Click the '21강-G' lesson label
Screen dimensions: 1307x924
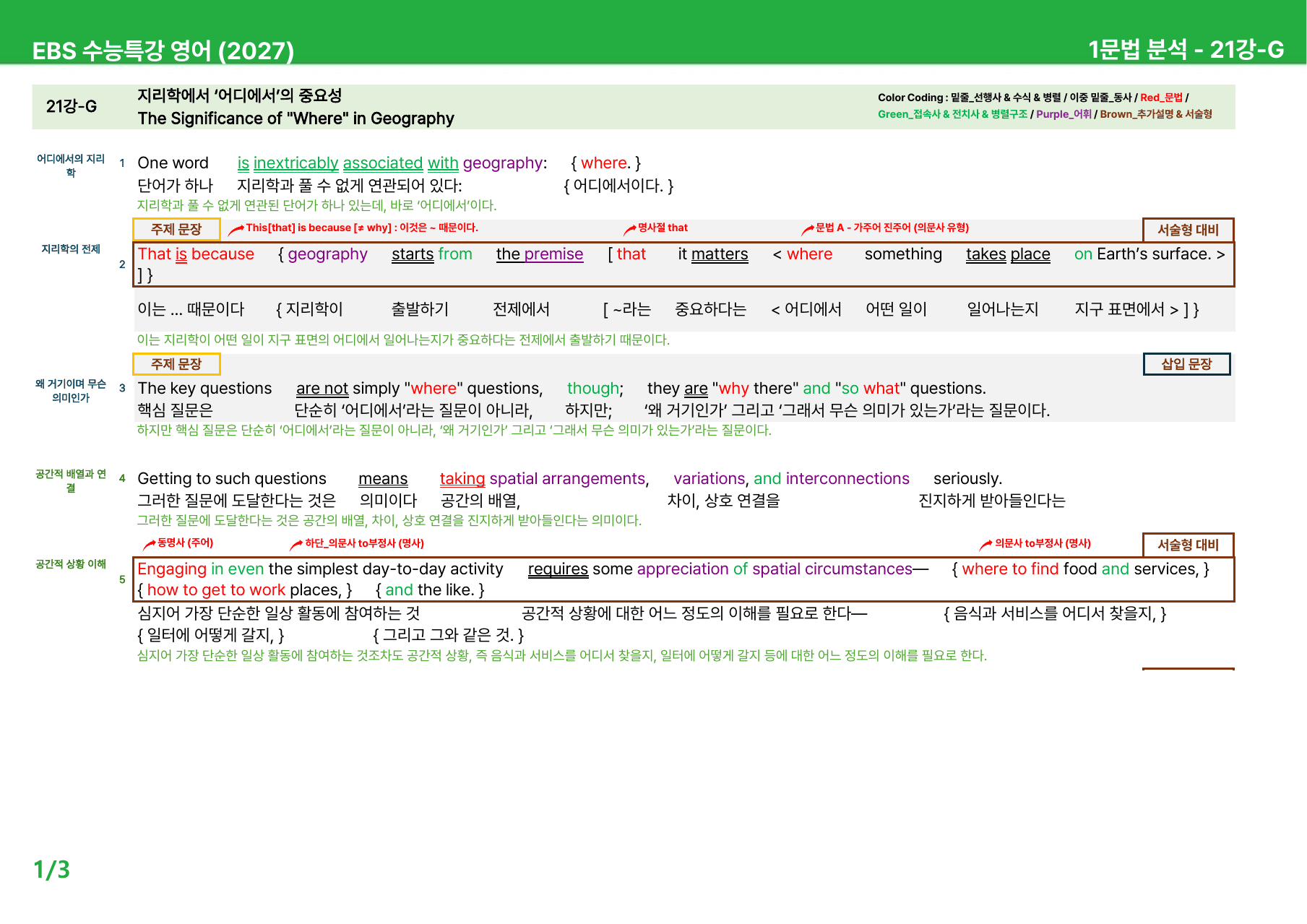pyautogui.click(x=72, y=106)
